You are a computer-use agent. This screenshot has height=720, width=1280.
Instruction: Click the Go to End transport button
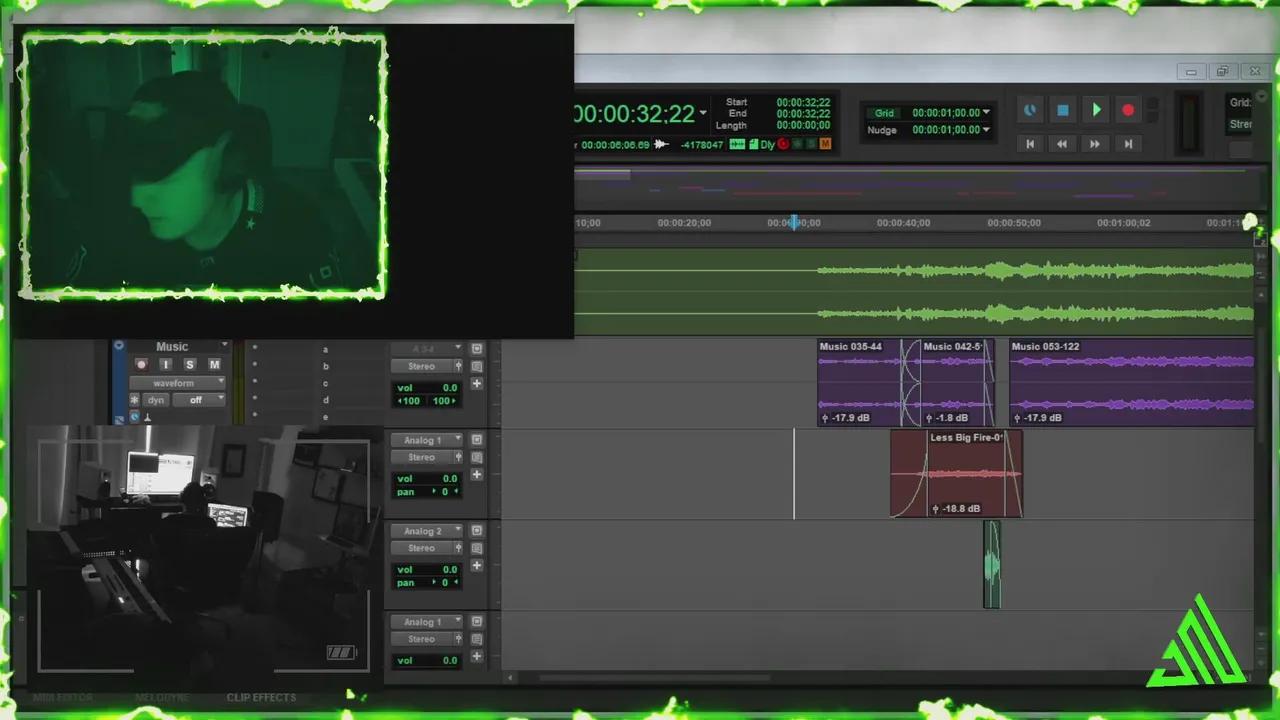[1128, 144]
